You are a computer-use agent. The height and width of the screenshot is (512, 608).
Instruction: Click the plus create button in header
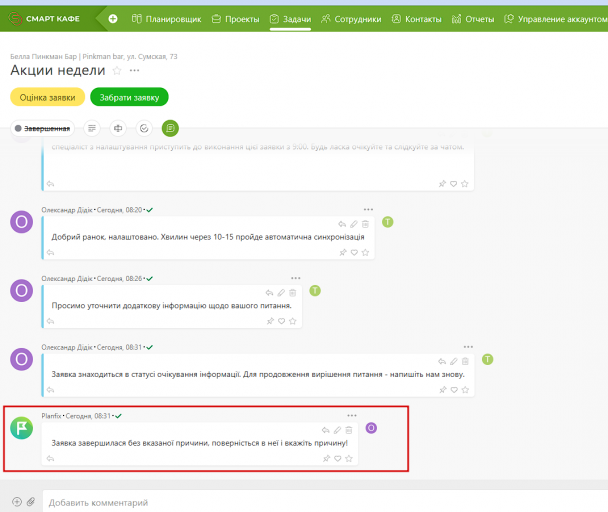tap(113, 19)
